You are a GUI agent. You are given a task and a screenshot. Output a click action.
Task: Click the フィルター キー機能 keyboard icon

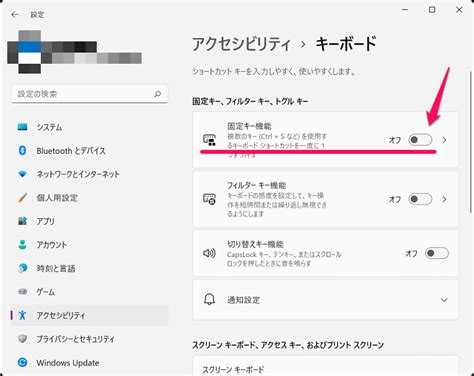(210, 199)
